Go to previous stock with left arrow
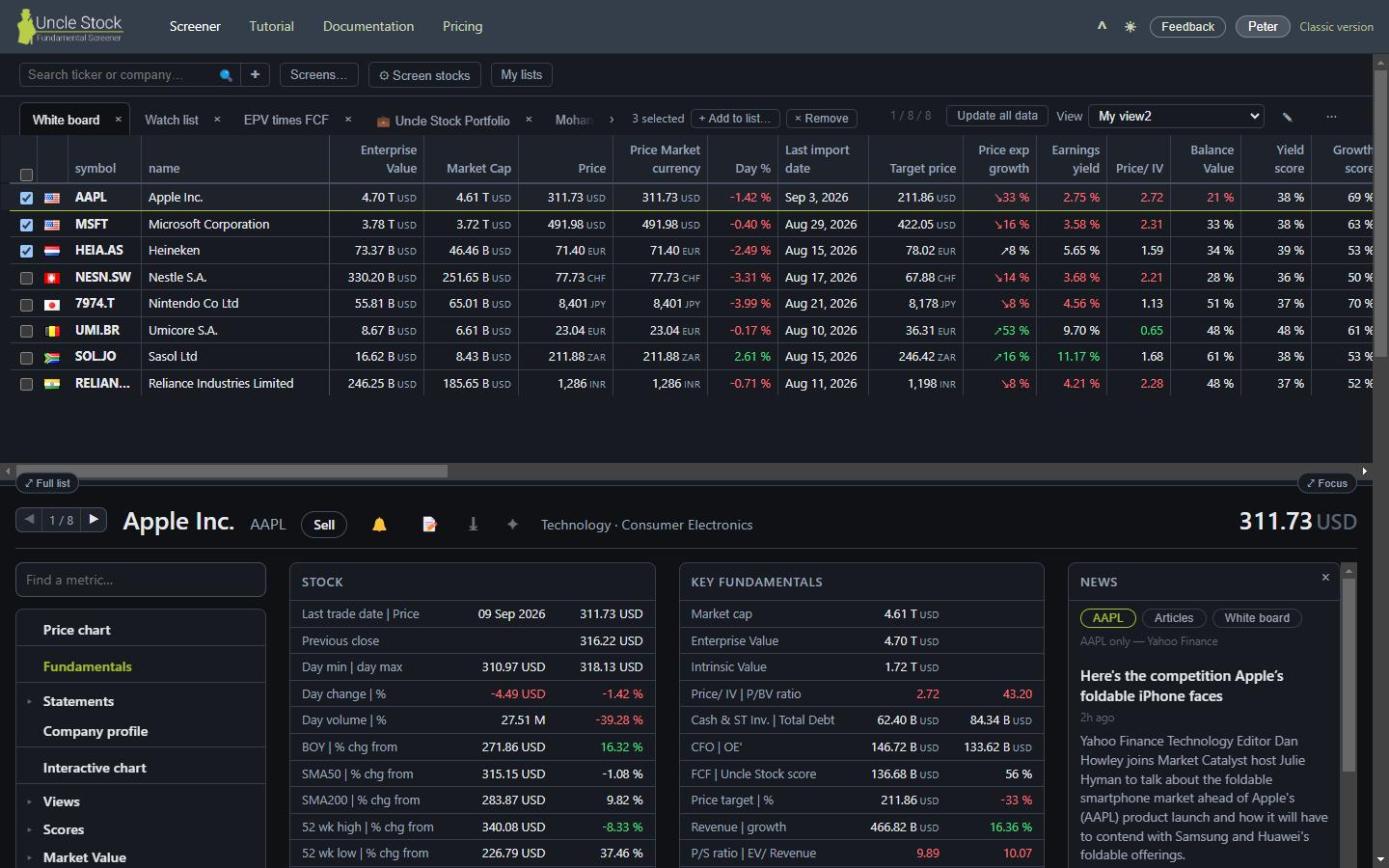Screen dimensions: 1389x868 29,519
